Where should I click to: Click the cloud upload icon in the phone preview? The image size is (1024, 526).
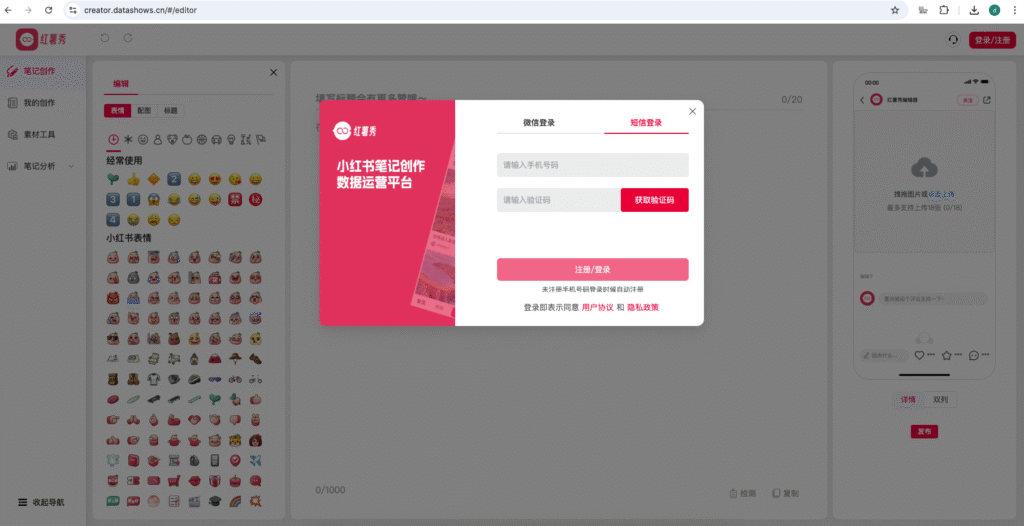924,169
